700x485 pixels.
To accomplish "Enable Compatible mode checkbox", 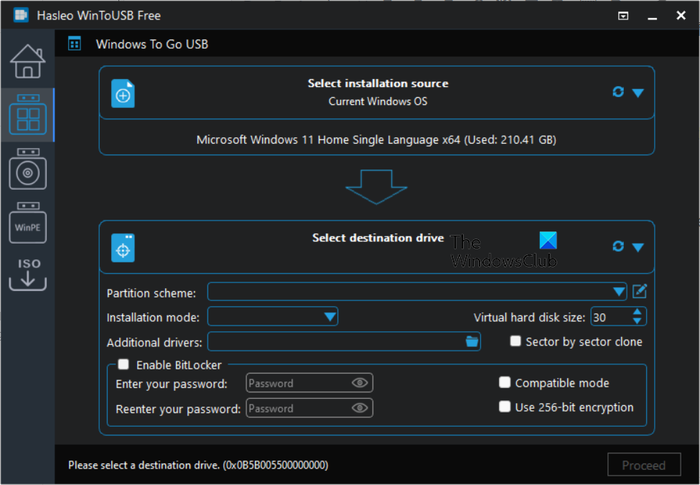I will click(x=504, y=382).
